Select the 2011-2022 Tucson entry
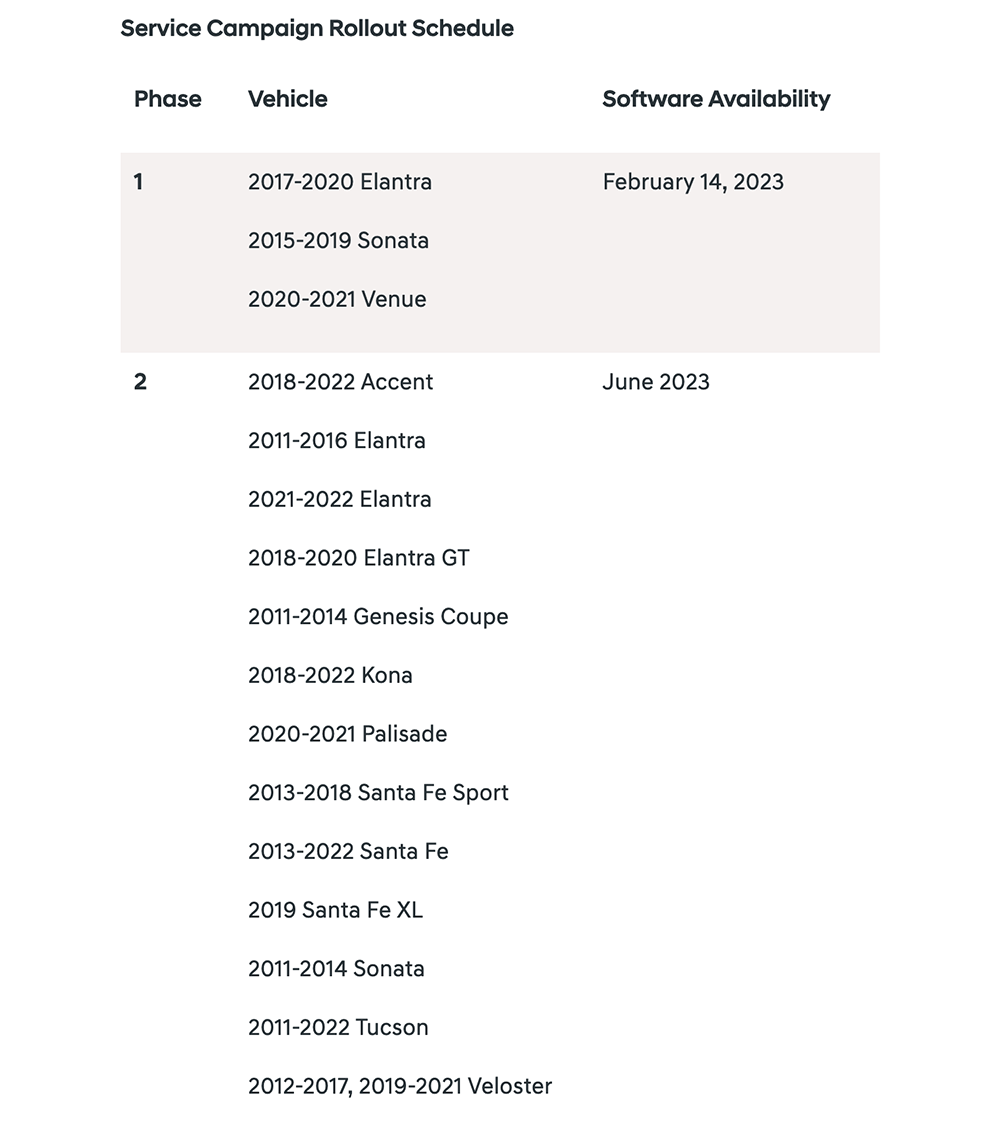The image size is (1000, 1131). (x=338, y=1027)
